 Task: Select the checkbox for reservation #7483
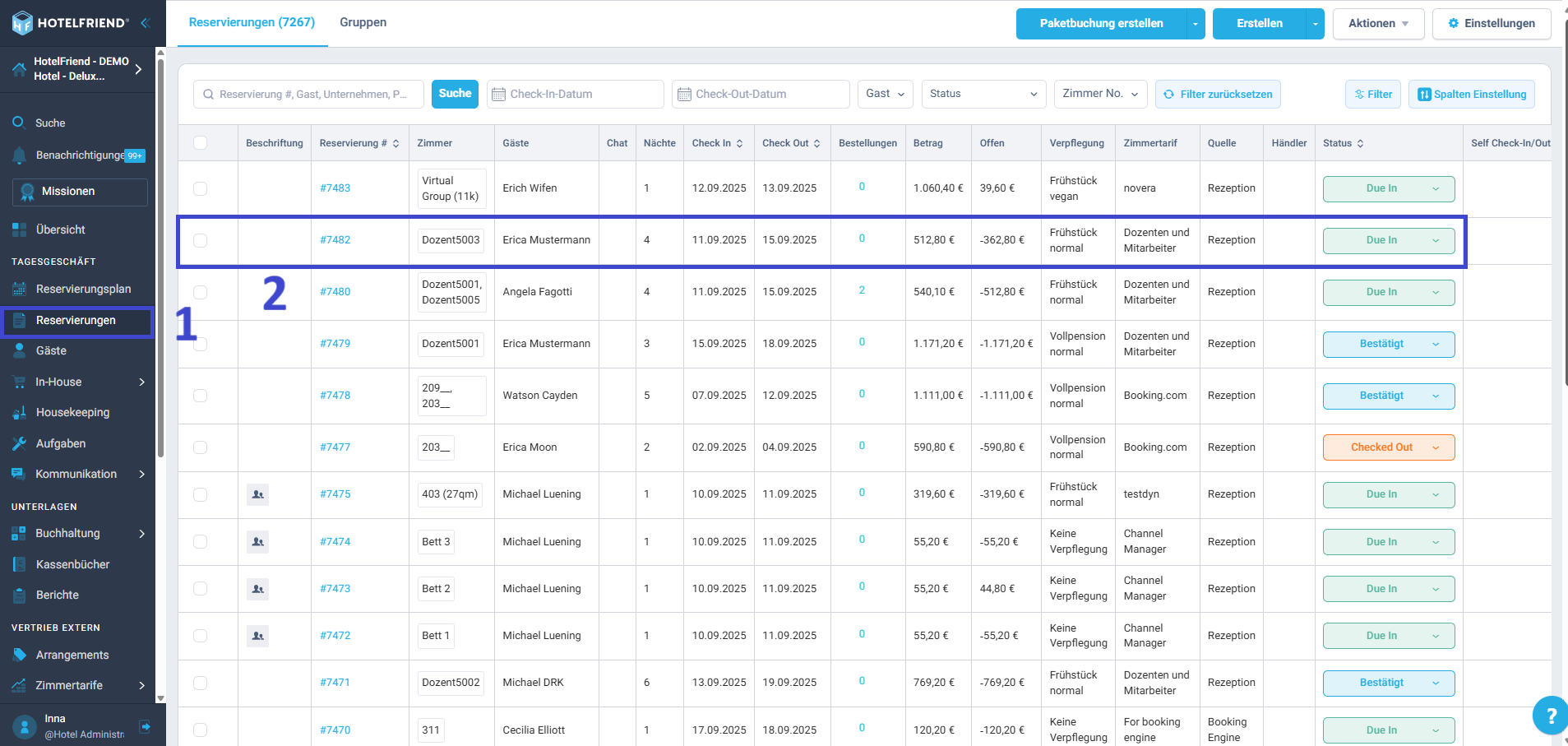[x=201, y=188]
